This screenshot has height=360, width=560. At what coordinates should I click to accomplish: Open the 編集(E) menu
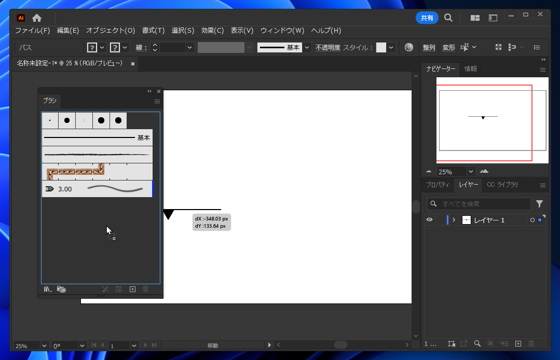click(68, 31)
